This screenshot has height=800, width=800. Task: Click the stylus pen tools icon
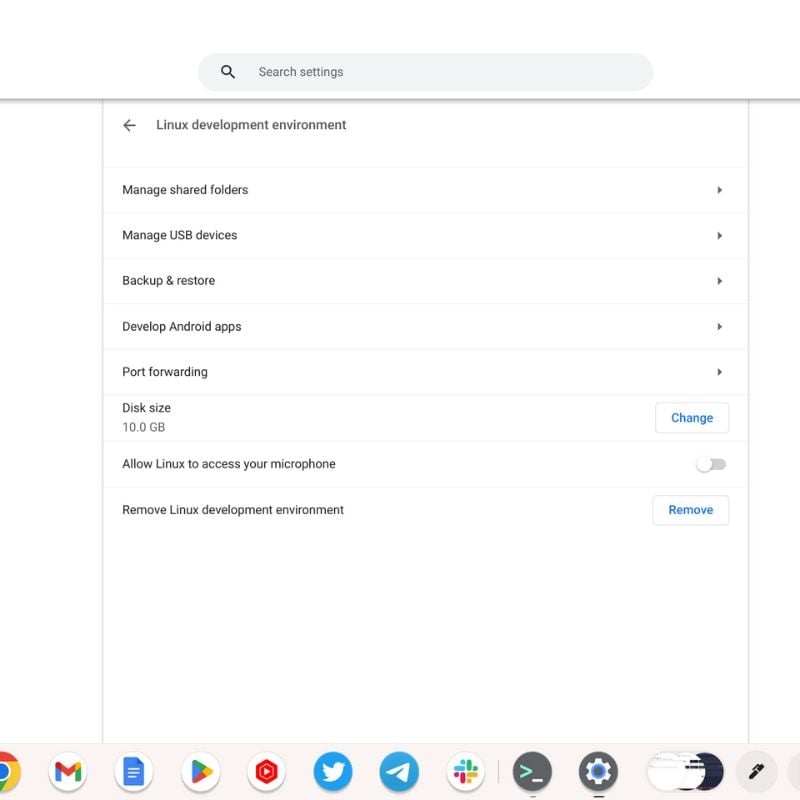click(756, 771)
